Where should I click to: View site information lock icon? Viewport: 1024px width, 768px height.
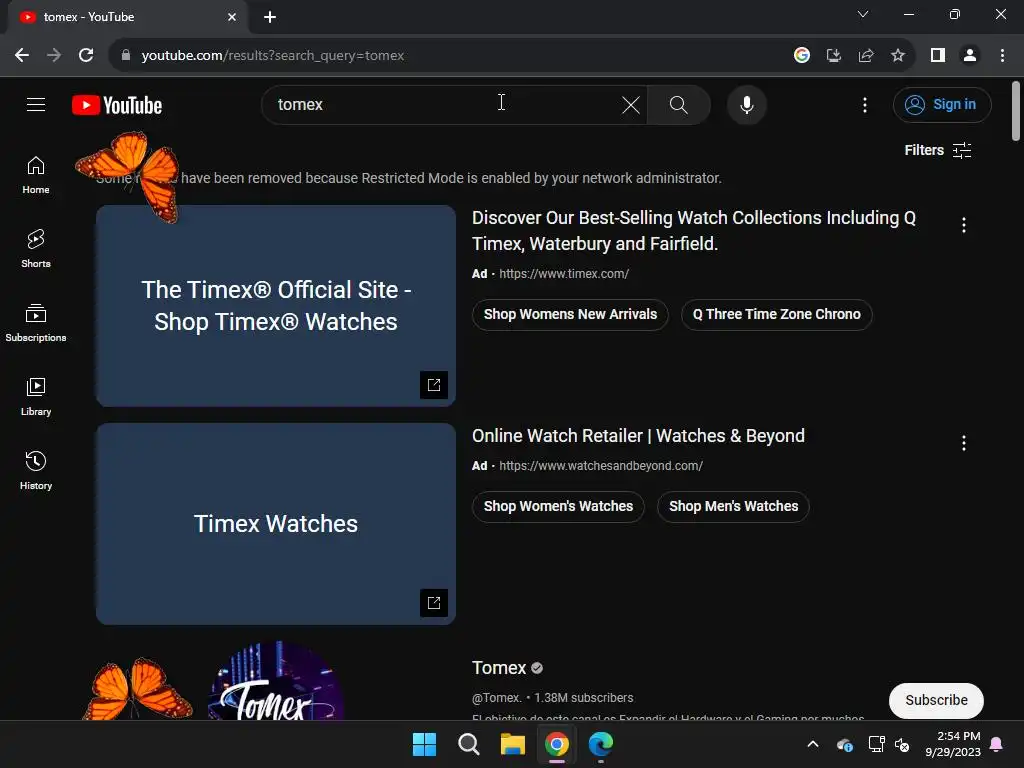(125, 56)
